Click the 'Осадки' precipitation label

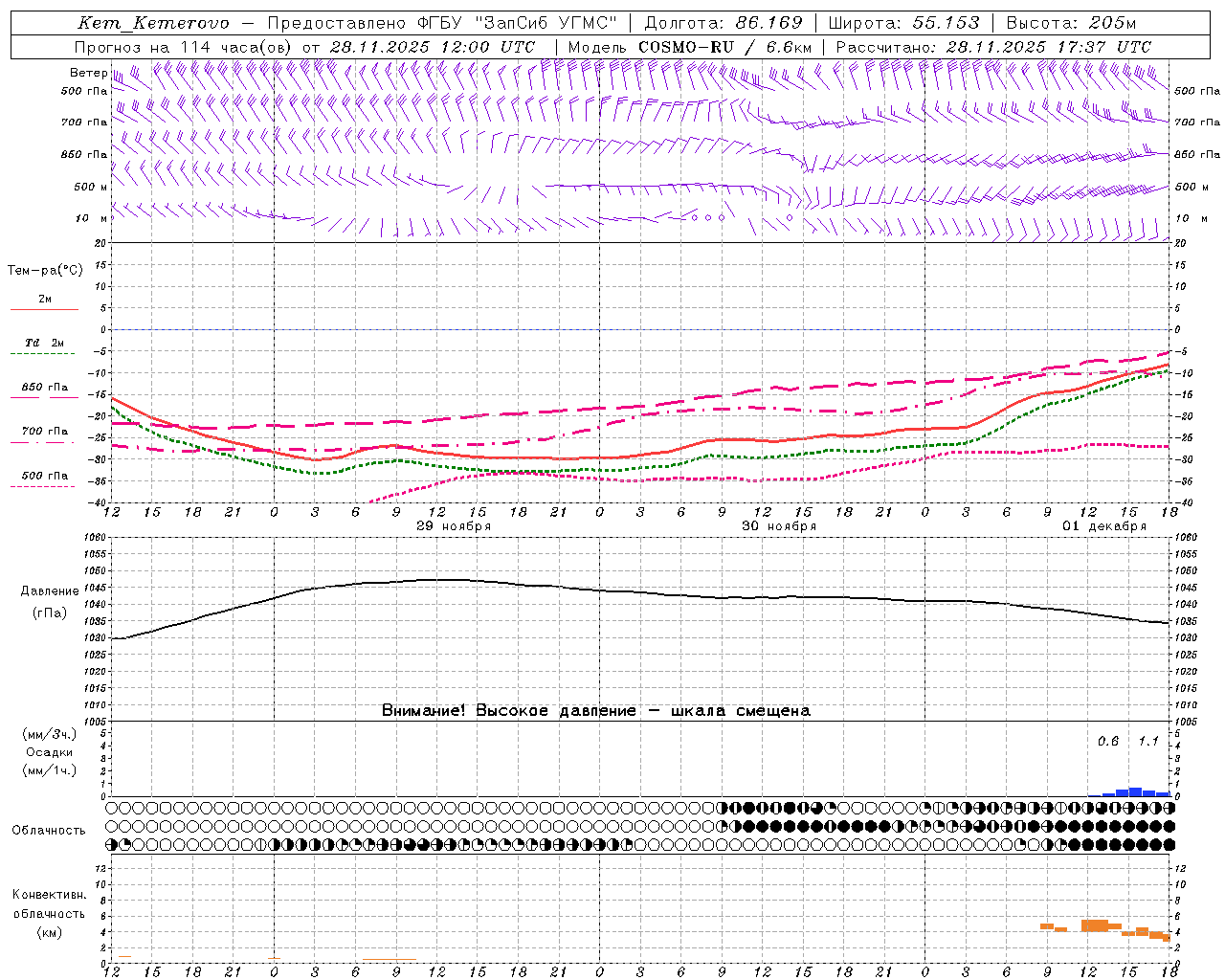[x=50, y=752]
